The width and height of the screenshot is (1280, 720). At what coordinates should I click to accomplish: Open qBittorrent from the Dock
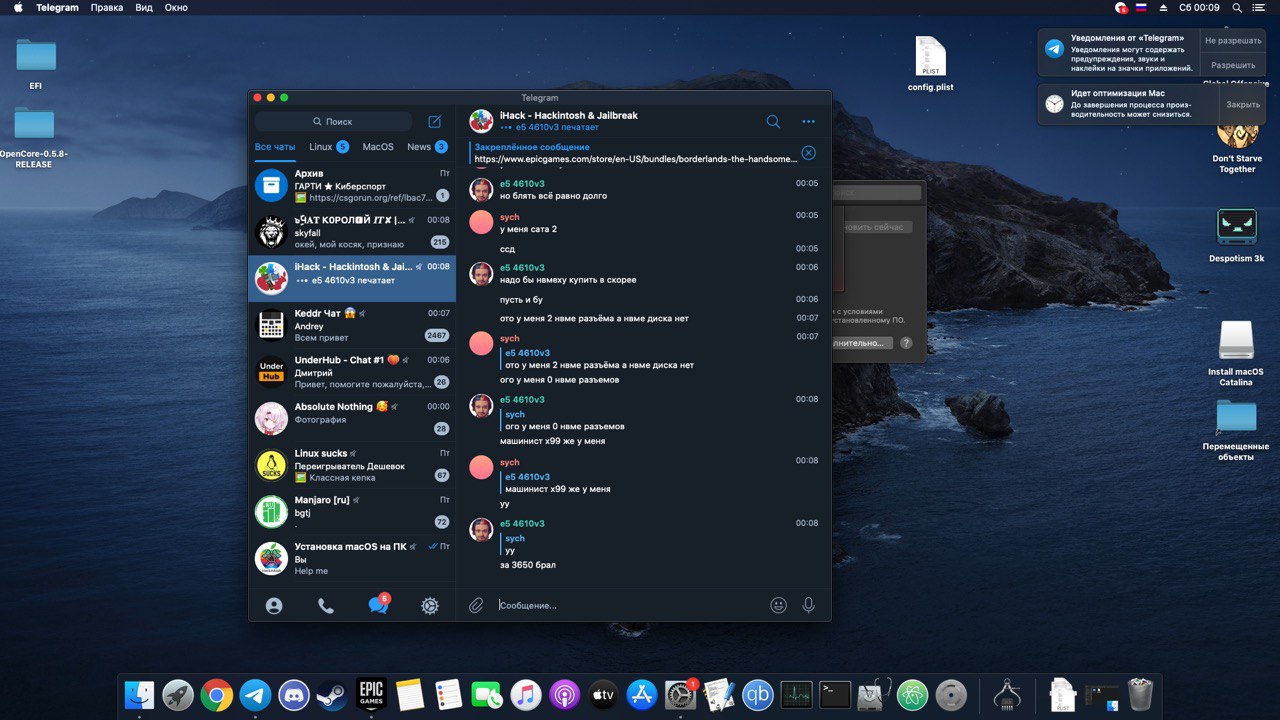point(757,694)
